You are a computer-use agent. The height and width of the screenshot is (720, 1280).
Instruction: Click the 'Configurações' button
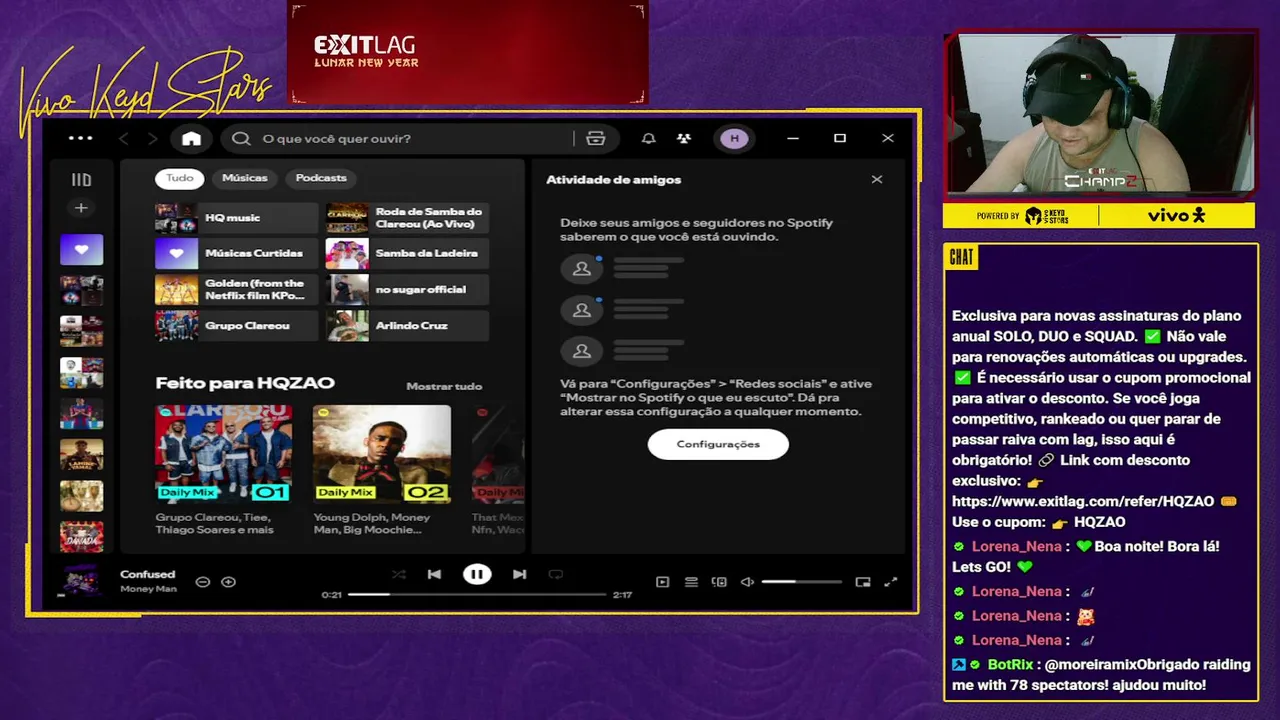point(718,444)
